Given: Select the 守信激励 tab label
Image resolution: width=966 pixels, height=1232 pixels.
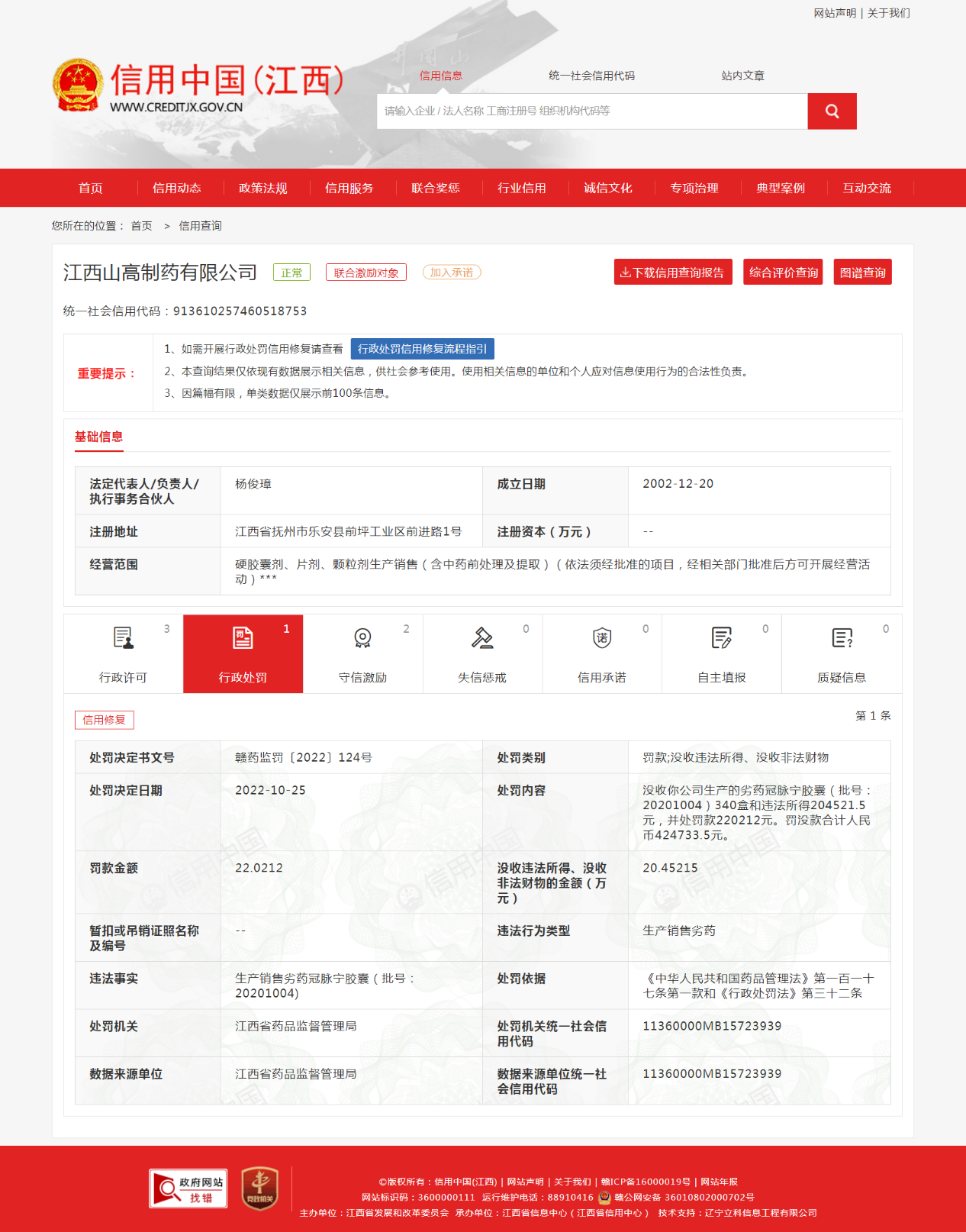Looking at the screenshot, I should point(362,677).
